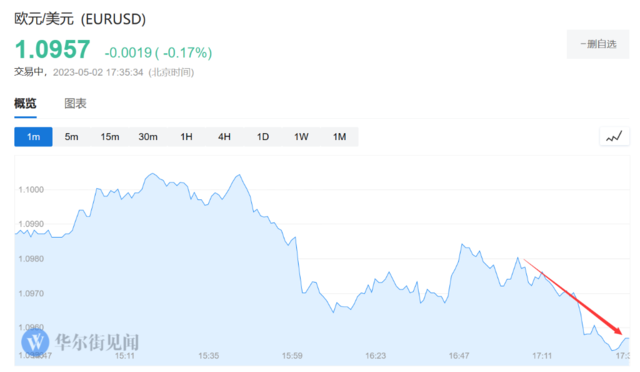Show the 1W weekly chart
Viewport: 640px width, 372px height.
[x=301, y=137]
